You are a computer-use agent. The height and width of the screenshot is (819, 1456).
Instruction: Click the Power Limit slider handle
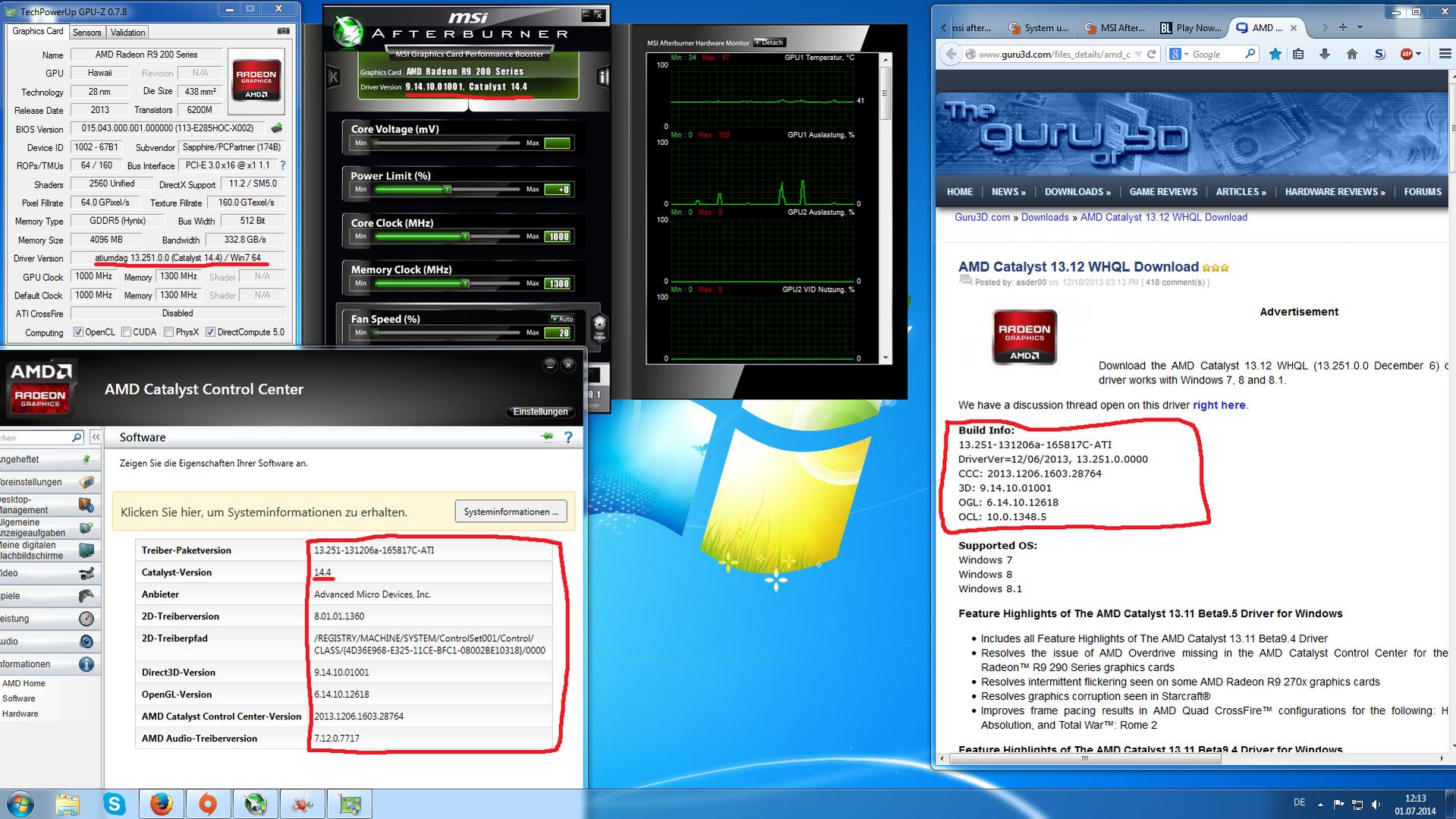point(447,189)
